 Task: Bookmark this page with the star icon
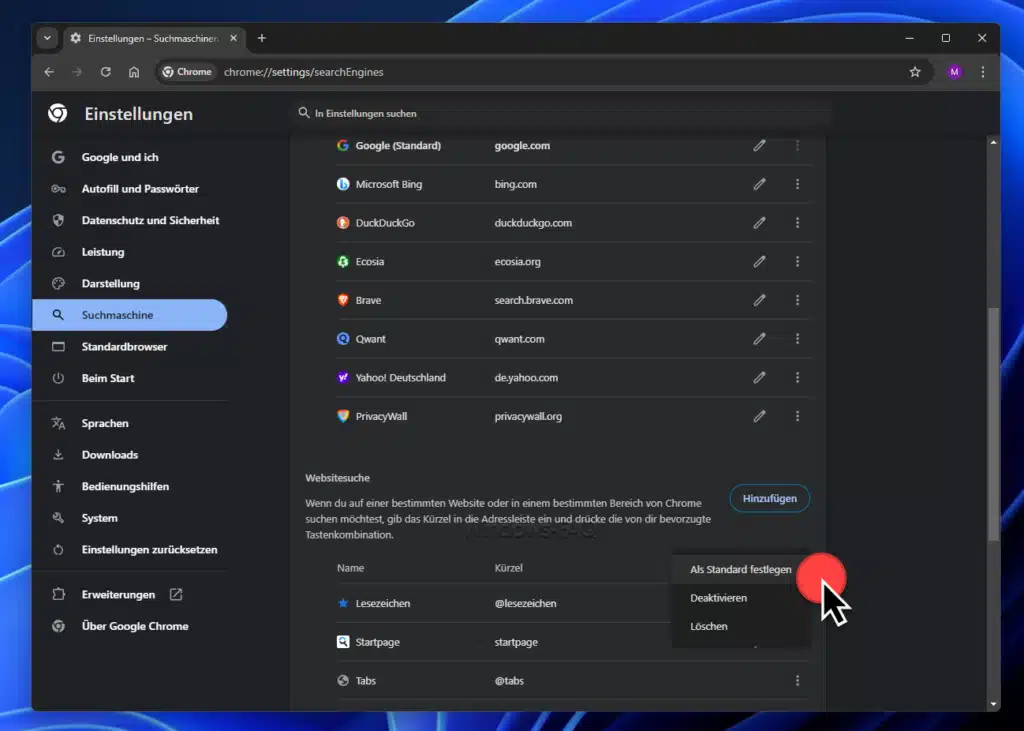click(x=915, y=72)
